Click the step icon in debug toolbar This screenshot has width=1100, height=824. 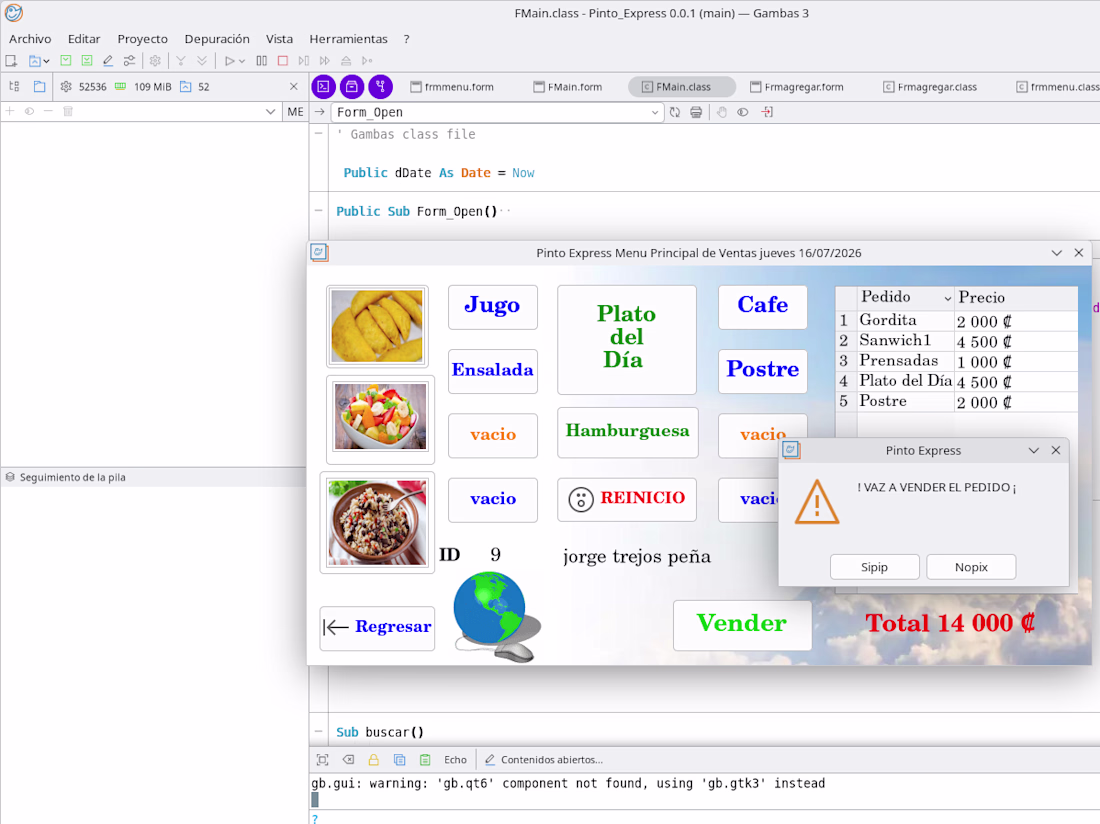click(303, 61)
